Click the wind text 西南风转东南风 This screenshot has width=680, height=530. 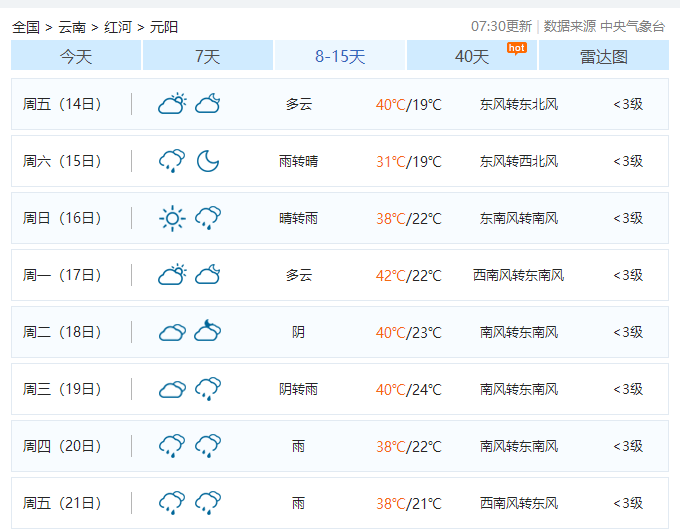(x=519, y=275)
